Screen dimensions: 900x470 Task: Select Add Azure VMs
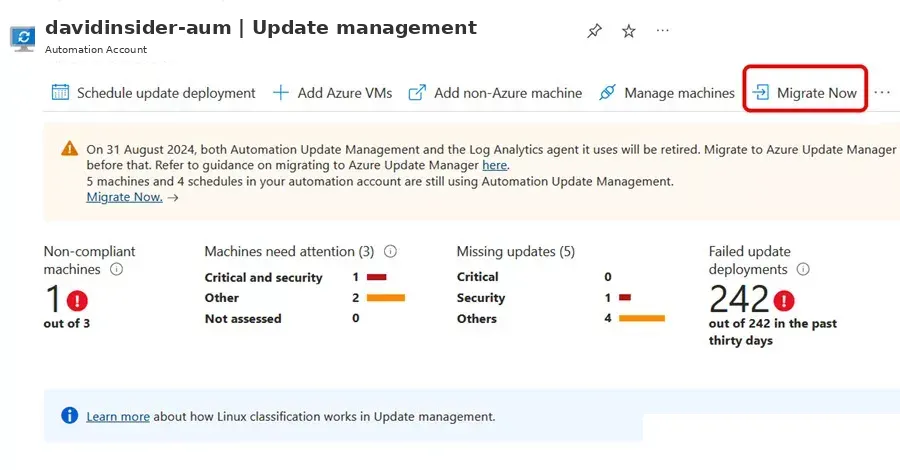pos(332,93)
